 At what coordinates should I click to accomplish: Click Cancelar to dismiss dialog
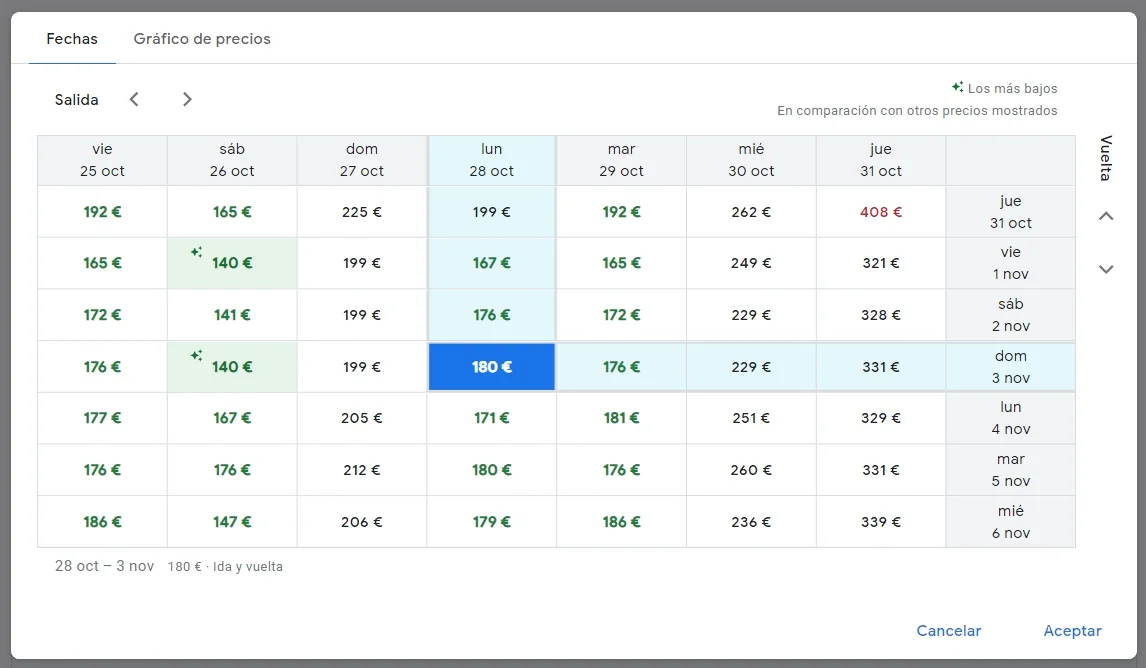(x=948, y=631)
